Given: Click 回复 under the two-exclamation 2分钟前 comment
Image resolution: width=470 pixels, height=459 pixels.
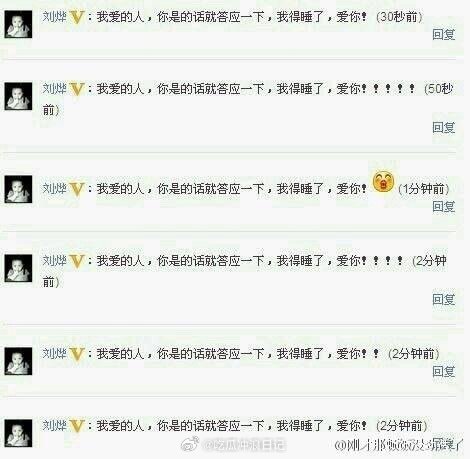Looking at the screenshot, I should (444, 371).
